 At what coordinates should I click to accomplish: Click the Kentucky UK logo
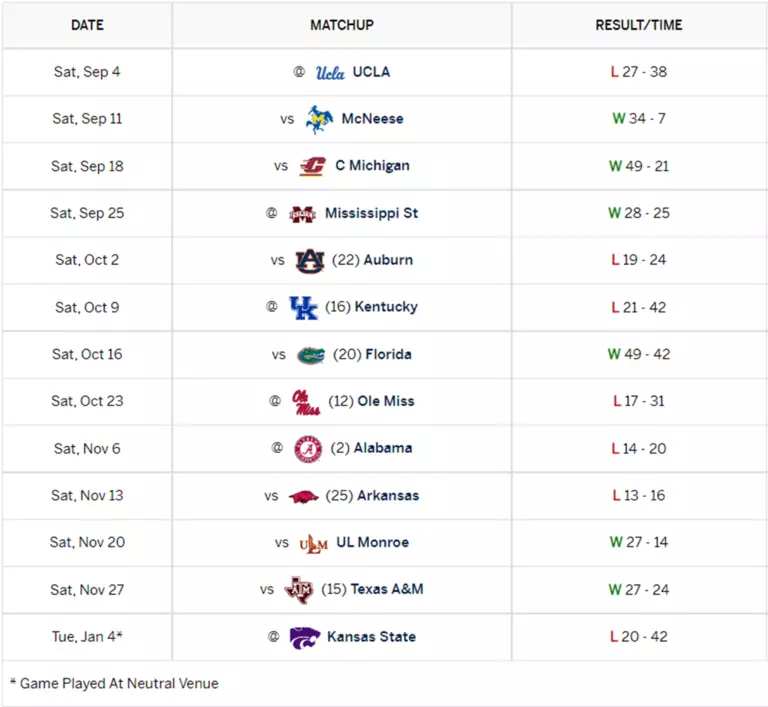pos(303,308)
